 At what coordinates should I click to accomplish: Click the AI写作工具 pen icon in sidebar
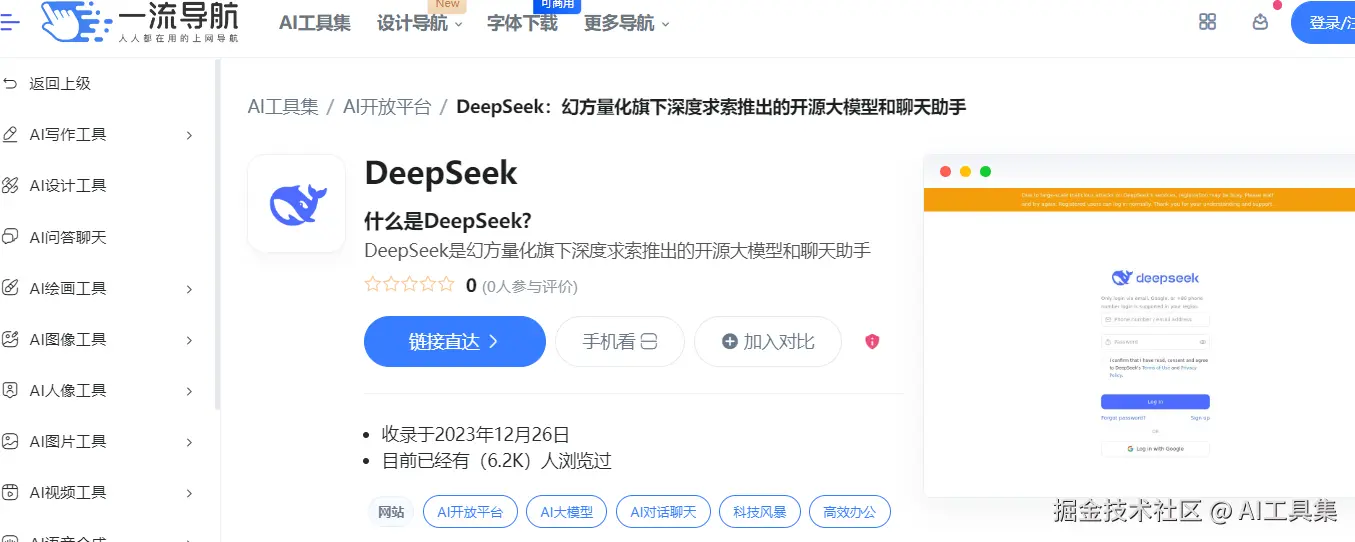click(x=10, y=135)
